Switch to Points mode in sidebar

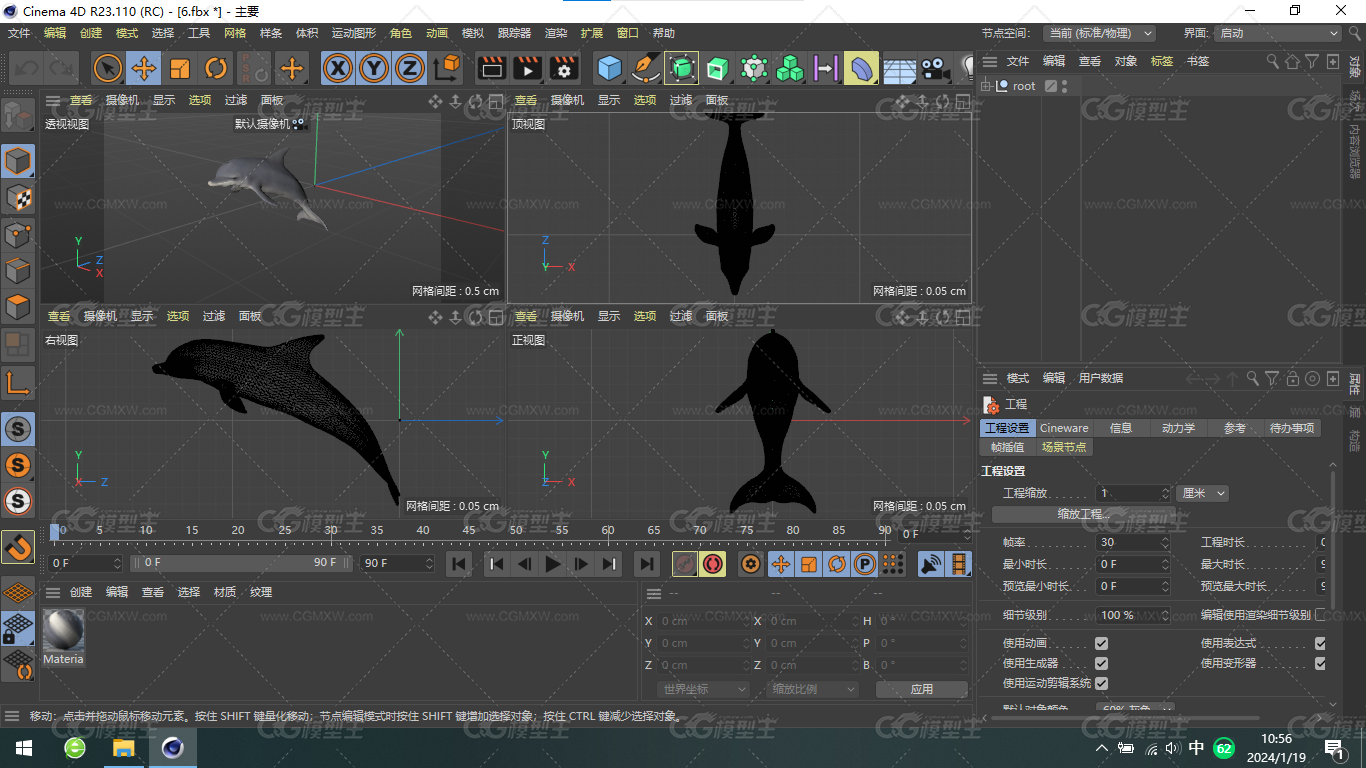point(18,235)
